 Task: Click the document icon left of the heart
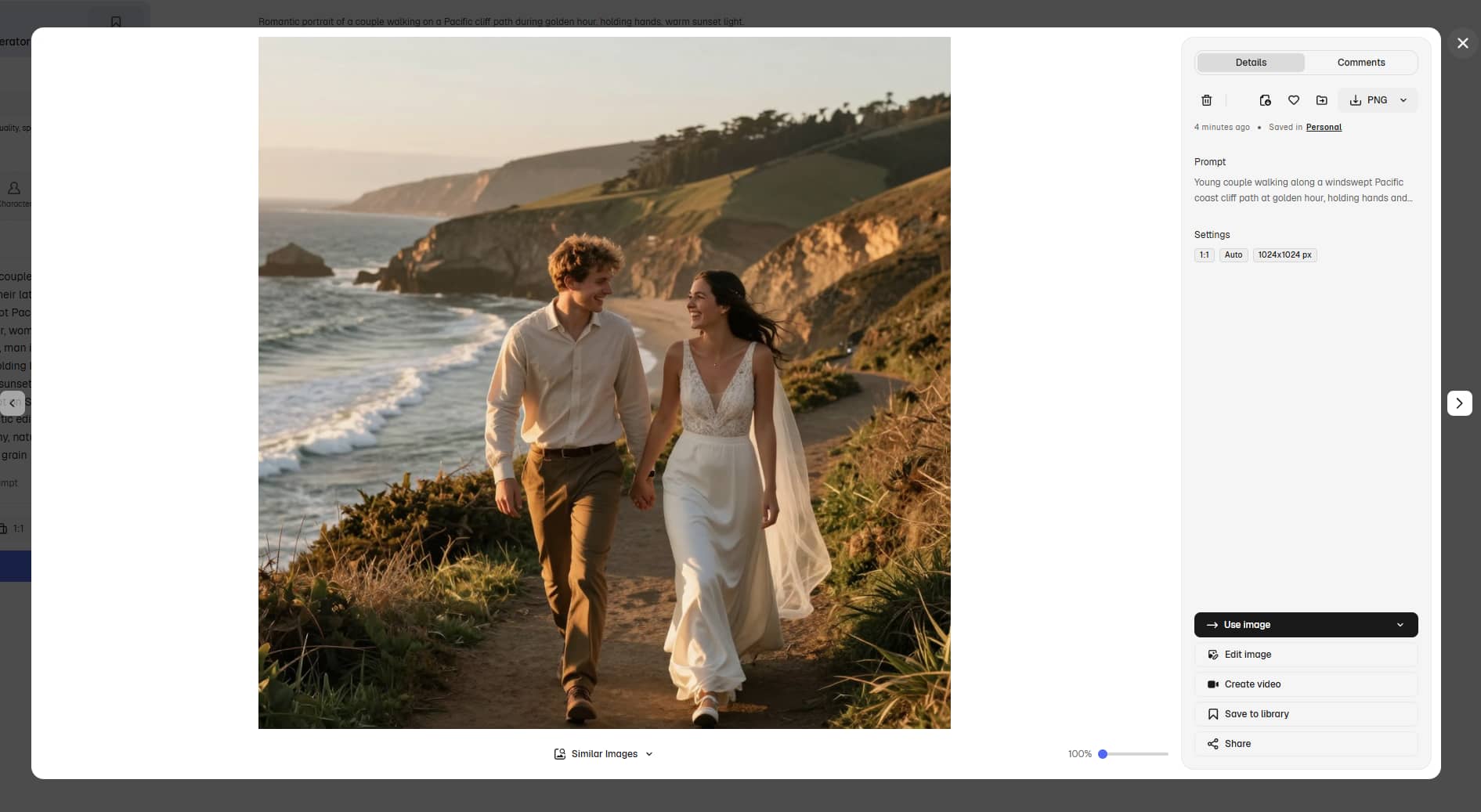tap(1265, 100)
